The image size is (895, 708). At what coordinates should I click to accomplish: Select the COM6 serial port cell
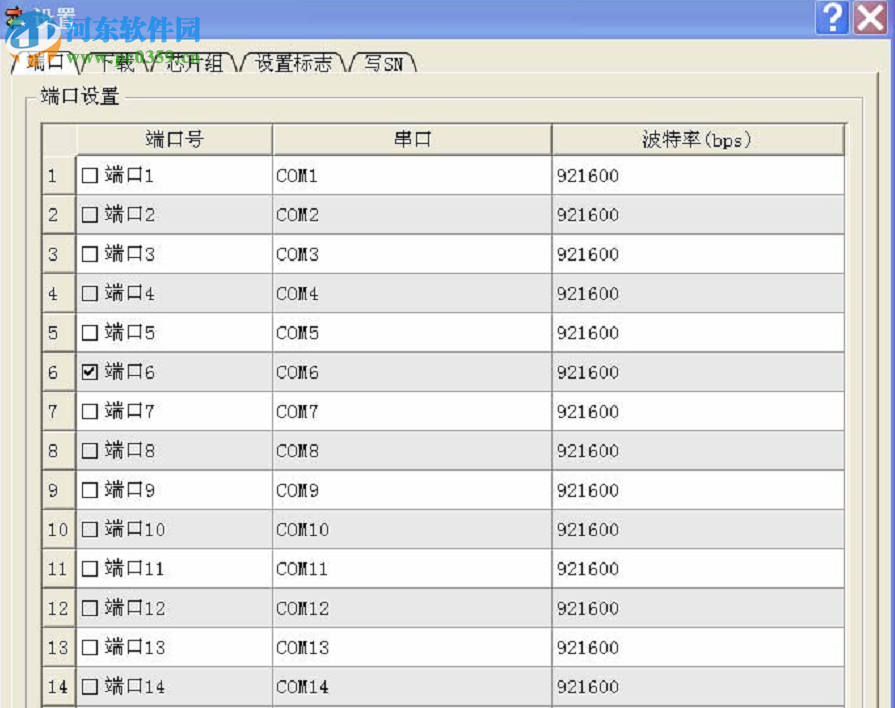pos(410,372)
